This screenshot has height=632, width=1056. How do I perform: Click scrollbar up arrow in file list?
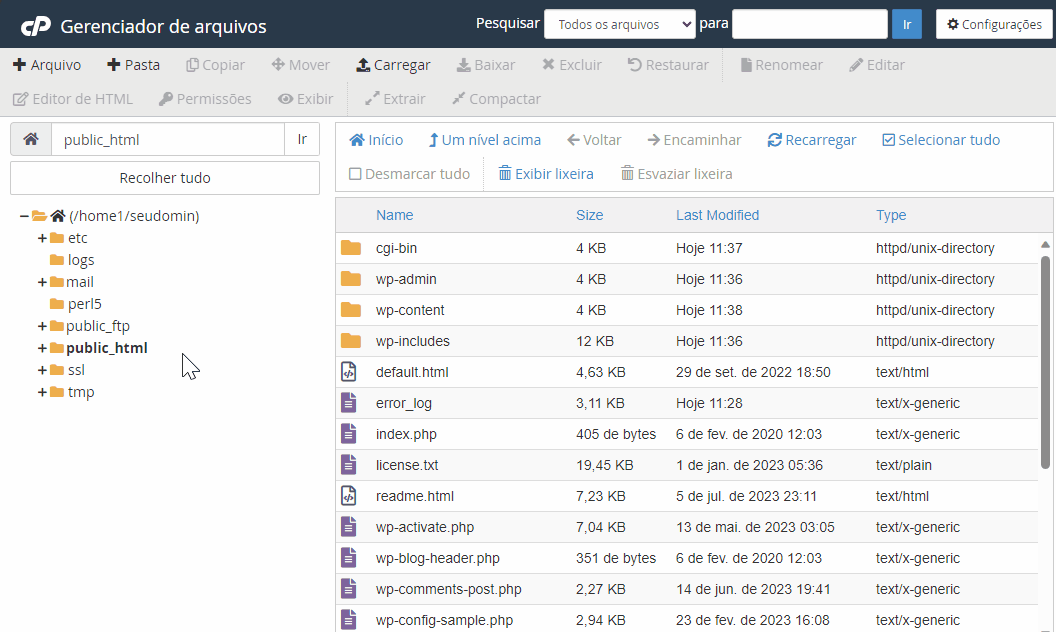tap(1045, 245)
